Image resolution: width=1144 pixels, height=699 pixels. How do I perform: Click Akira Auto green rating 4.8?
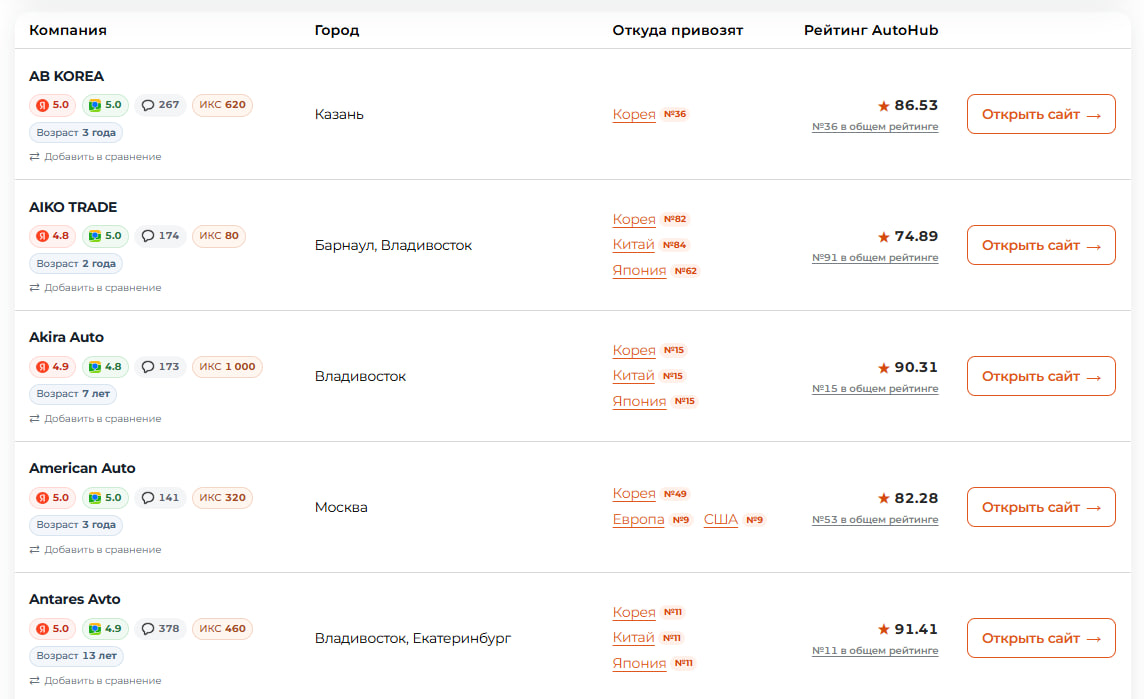point(105,366)
